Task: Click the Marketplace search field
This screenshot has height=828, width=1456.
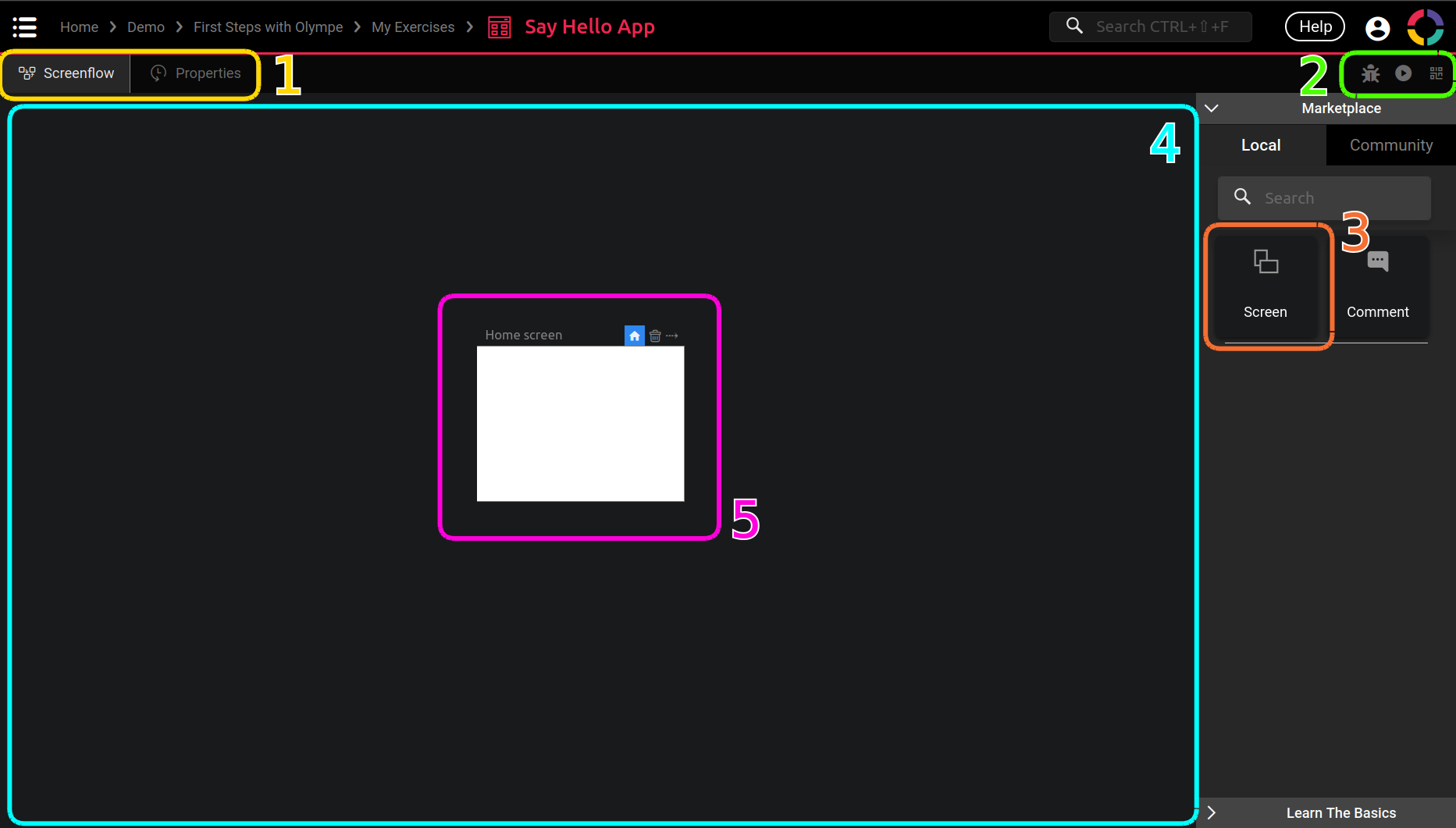Action: coord(1335,198)
